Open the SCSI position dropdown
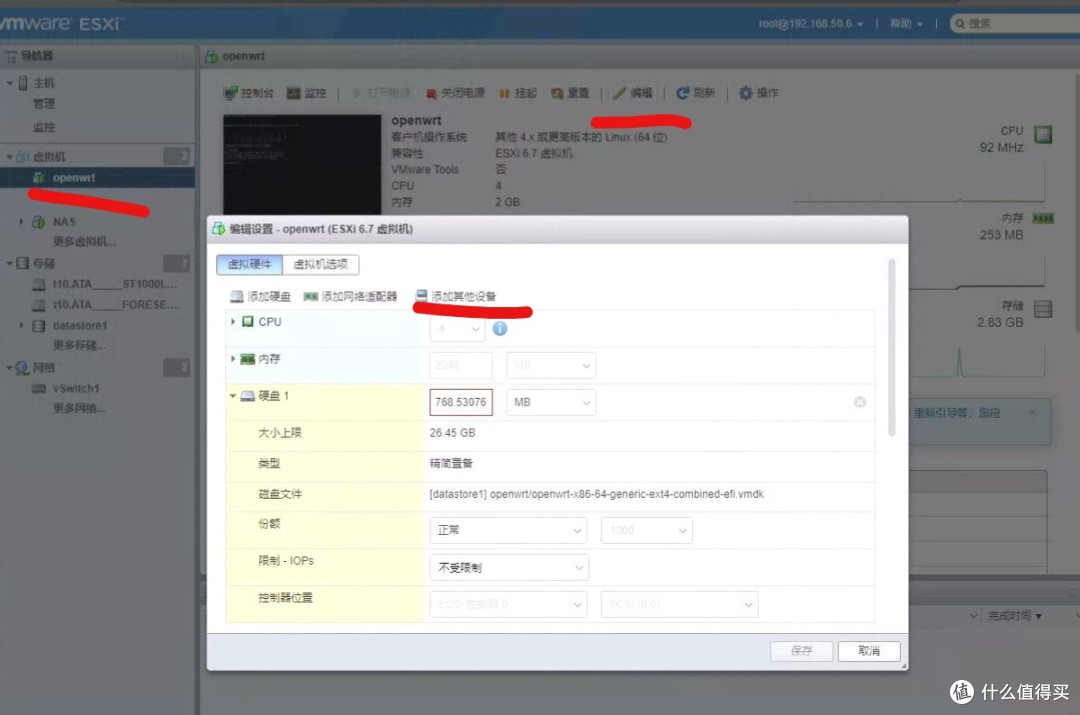 [x=679, y=604]
